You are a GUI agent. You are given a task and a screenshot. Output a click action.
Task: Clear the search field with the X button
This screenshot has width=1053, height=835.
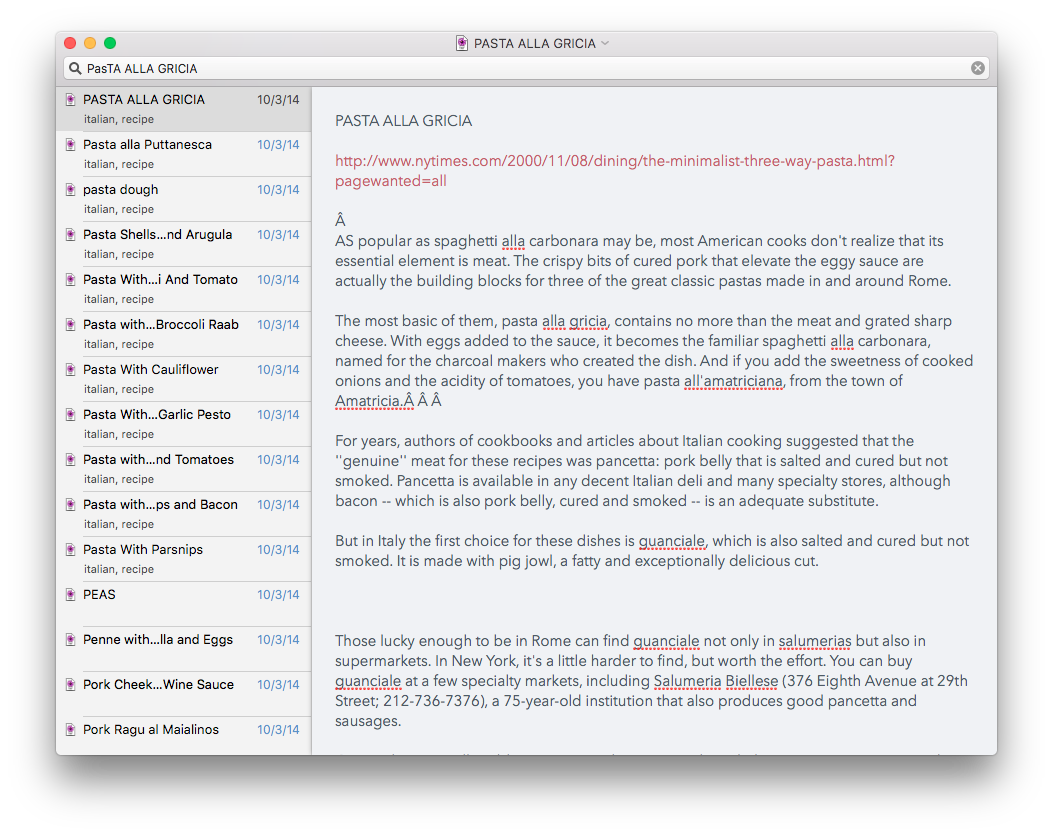(x=978, y=68)
